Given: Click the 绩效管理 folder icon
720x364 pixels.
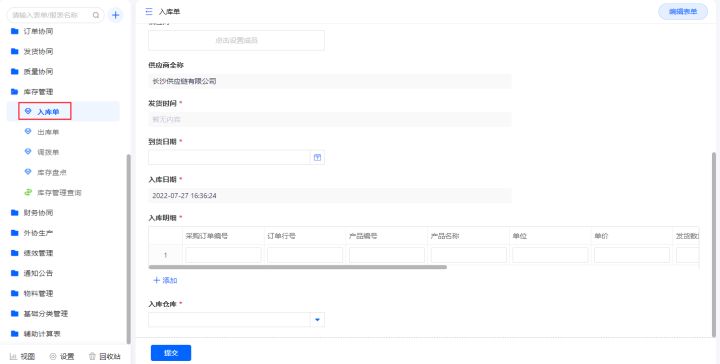Looking at the screenshot, I should 15,253.
